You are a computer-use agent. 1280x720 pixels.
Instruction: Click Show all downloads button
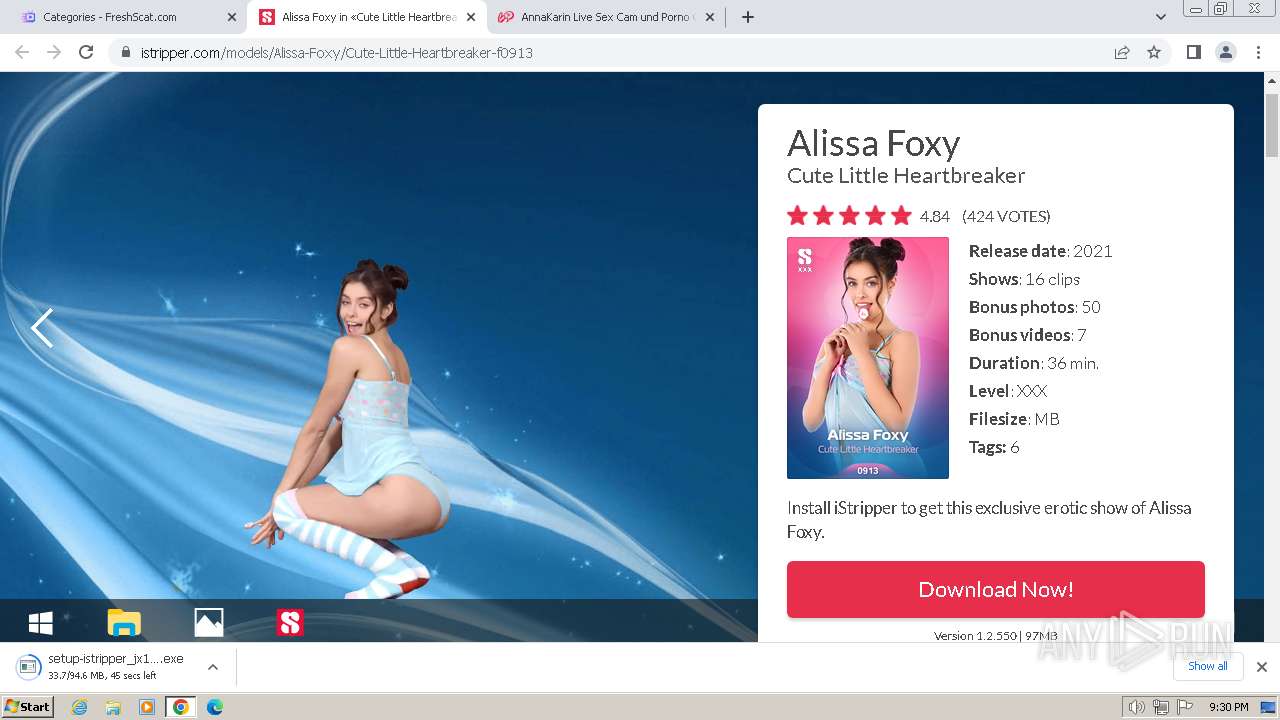coord(1207,666)
